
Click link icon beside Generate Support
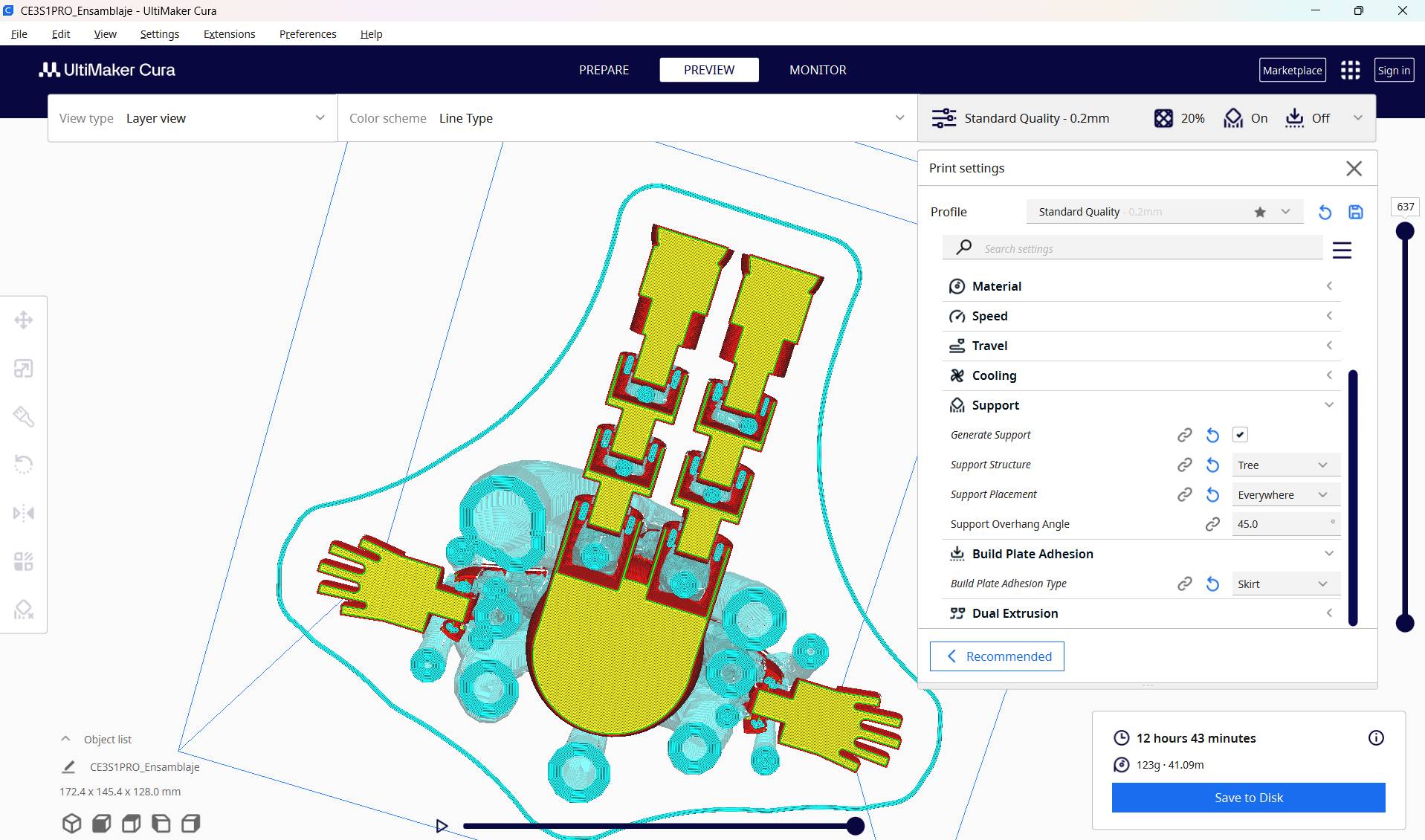[1185, 435]
